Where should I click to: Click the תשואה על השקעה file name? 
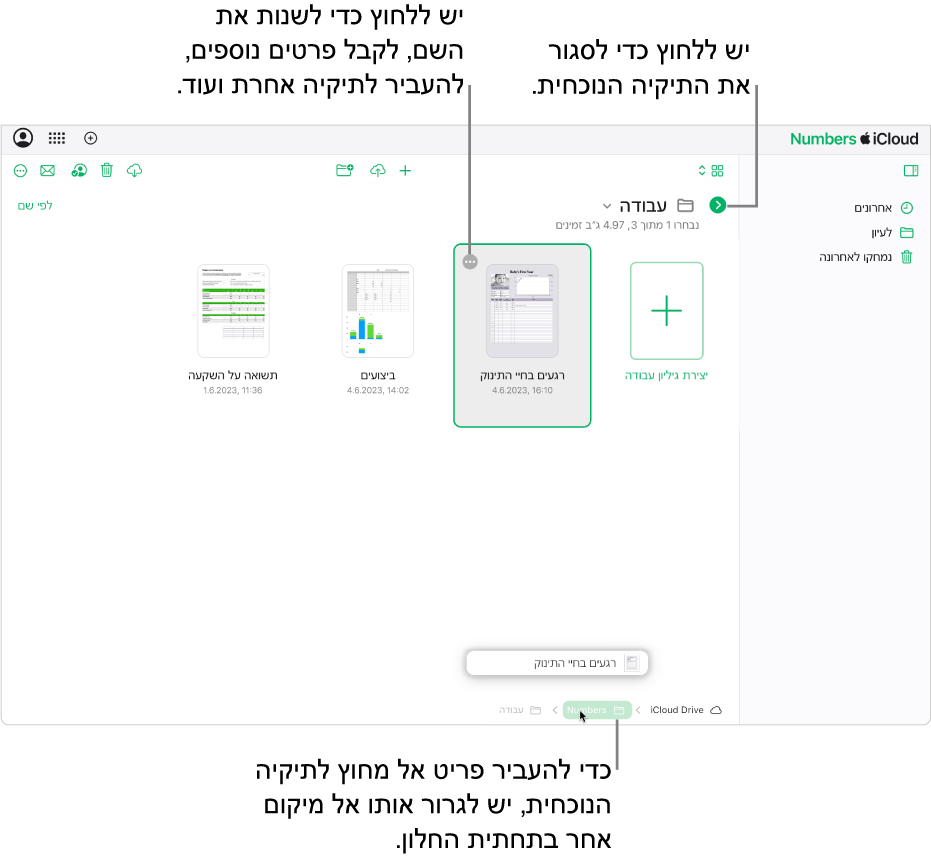[x=233, y=376]
